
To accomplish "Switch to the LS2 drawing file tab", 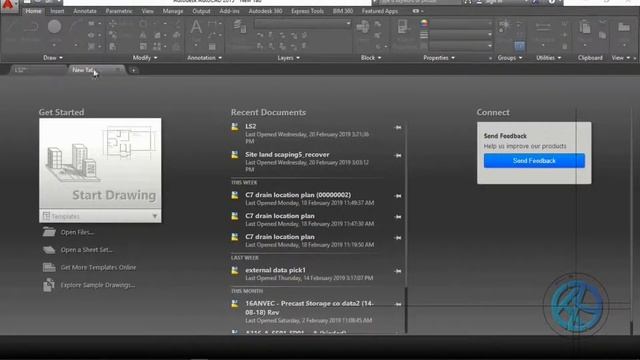I will pos(38,70).
